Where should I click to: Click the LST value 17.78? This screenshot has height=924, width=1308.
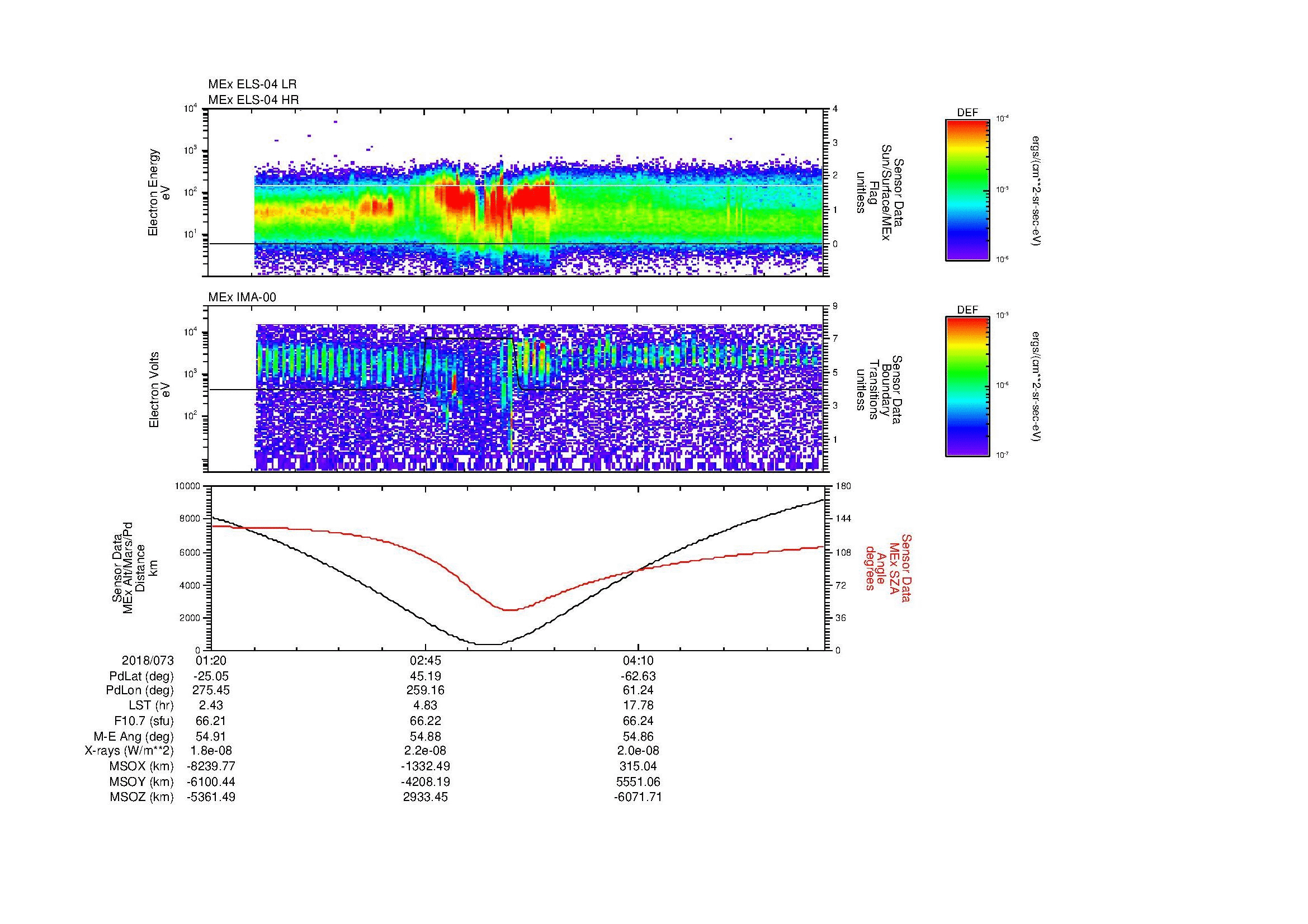tap(638, 705)
